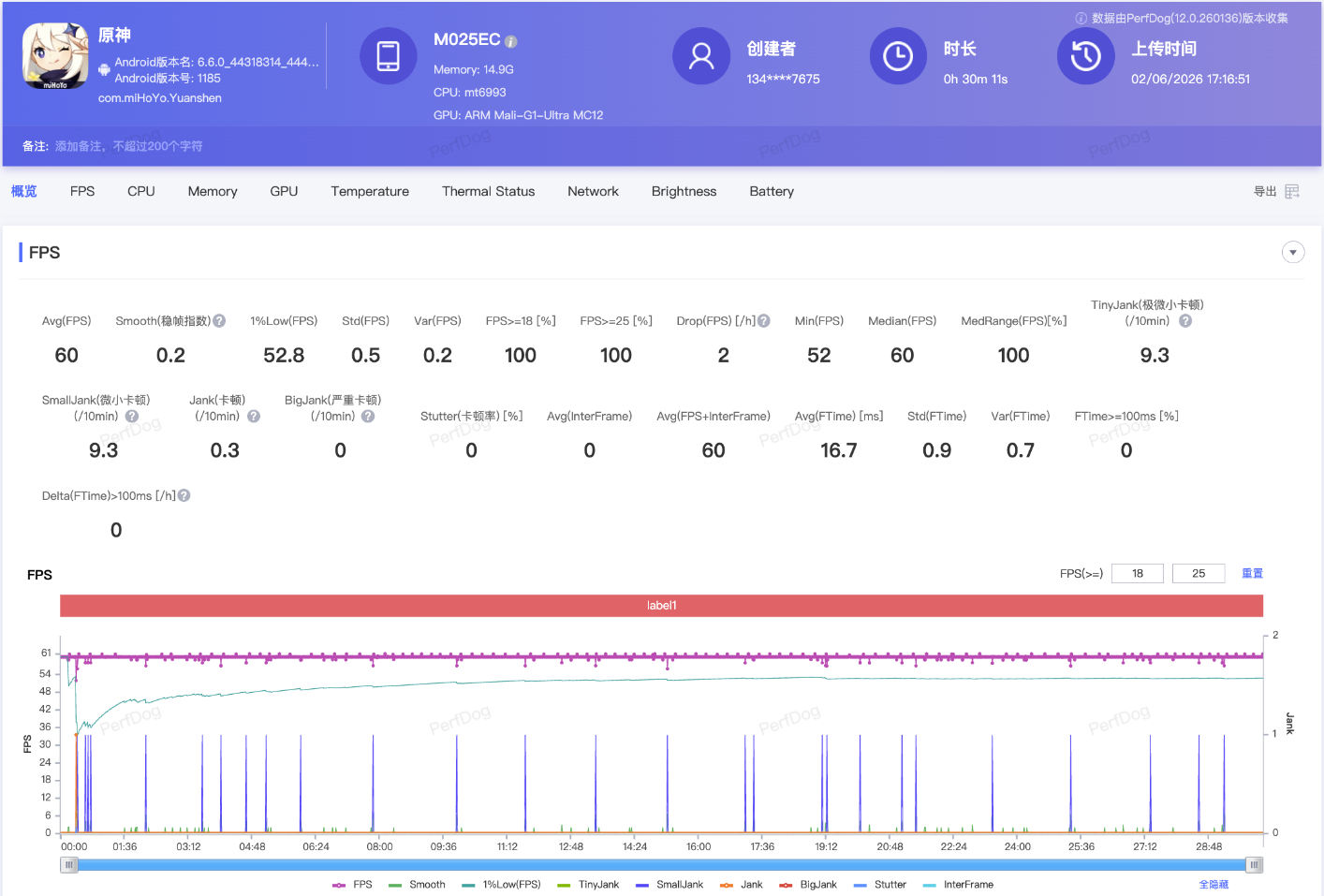The width and height of the screenshot is (1324, 896).
Task: Click the BigJank(严重卡顿) help icon
Action: coord(368,417)
